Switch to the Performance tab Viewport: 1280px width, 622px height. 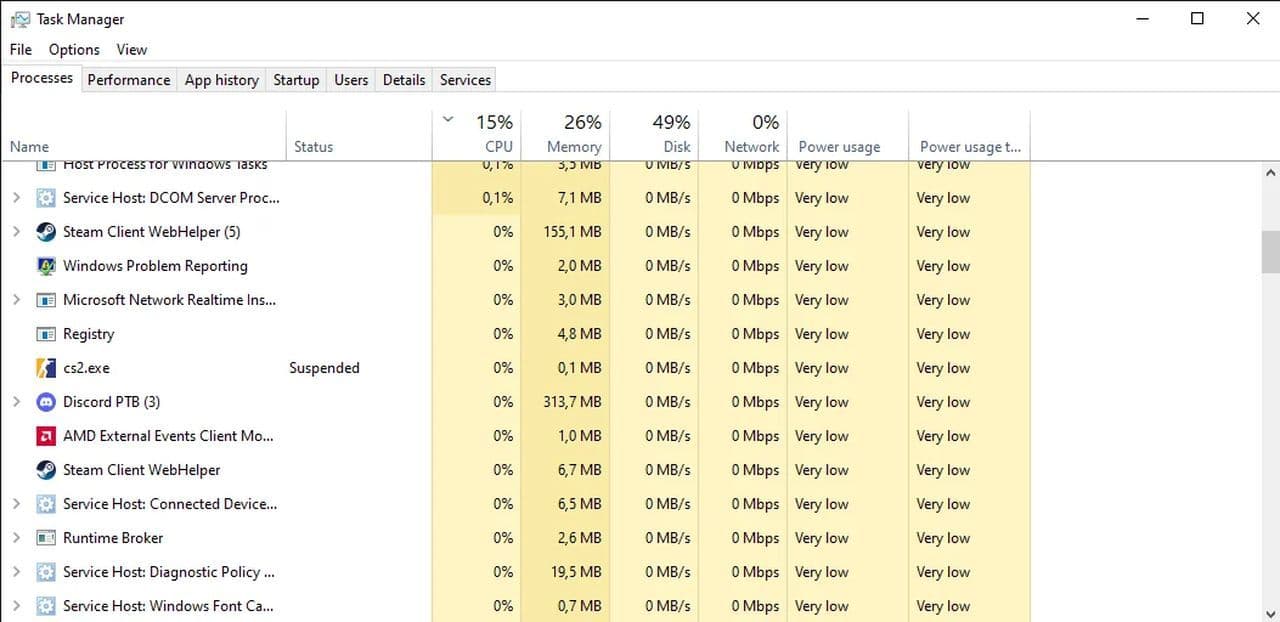point(128,80)
